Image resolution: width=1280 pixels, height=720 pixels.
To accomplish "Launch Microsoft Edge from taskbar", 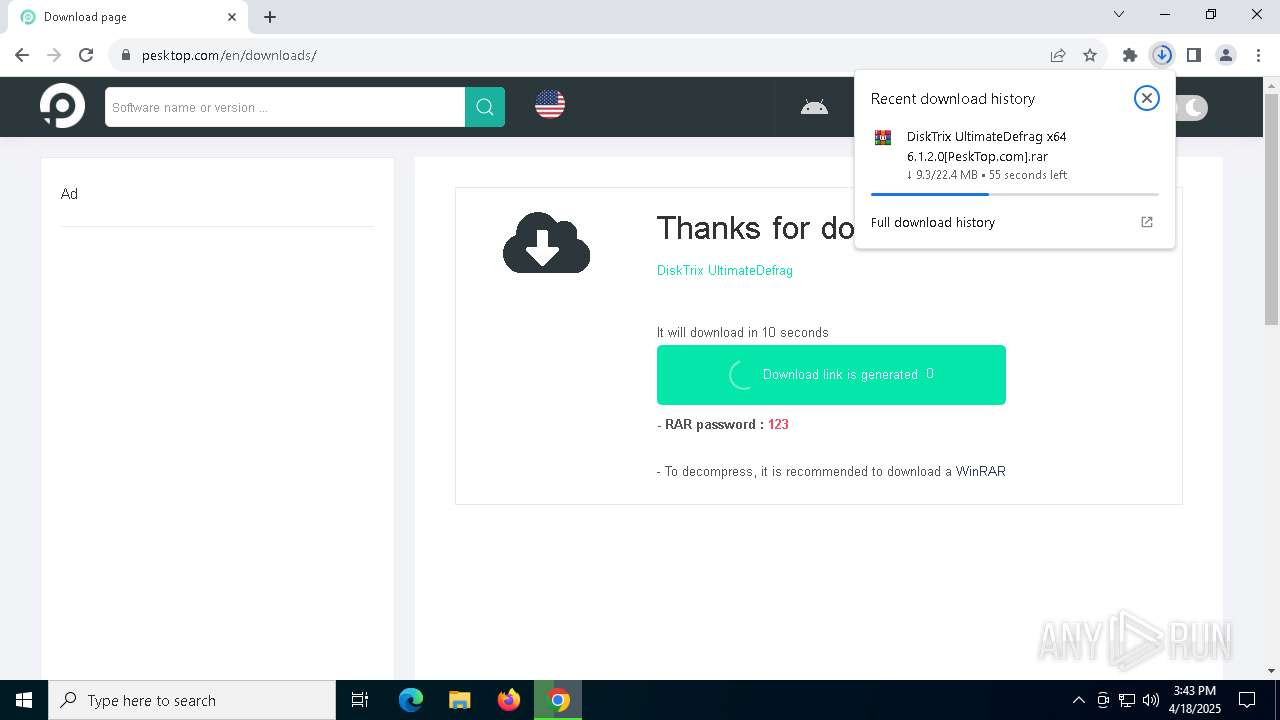I will point(411,700).
